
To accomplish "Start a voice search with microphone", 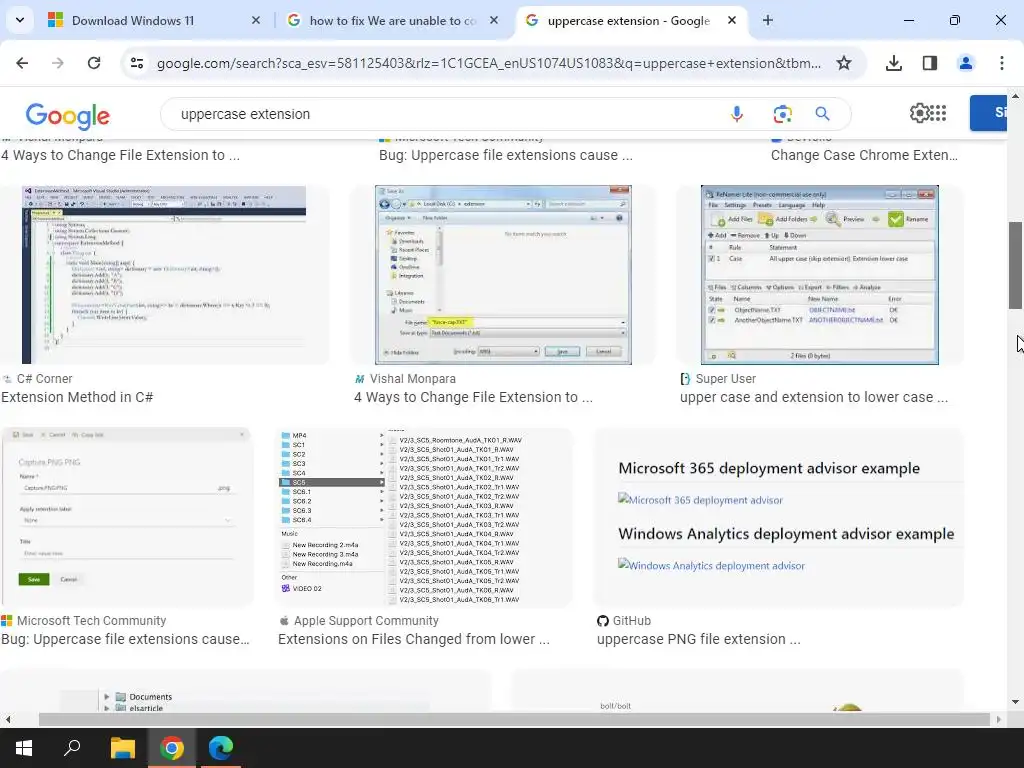I will coord(737,114).
